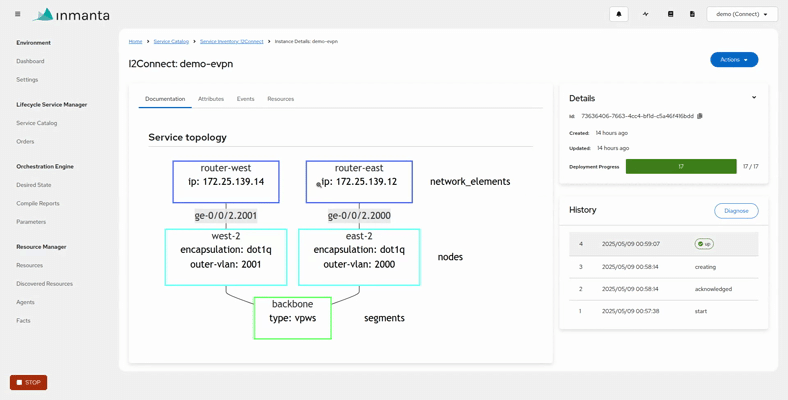Viewport: 788px width, 400px height.
Task: Click the Resource Manager group heading
Action: click(x=41, y=247)
